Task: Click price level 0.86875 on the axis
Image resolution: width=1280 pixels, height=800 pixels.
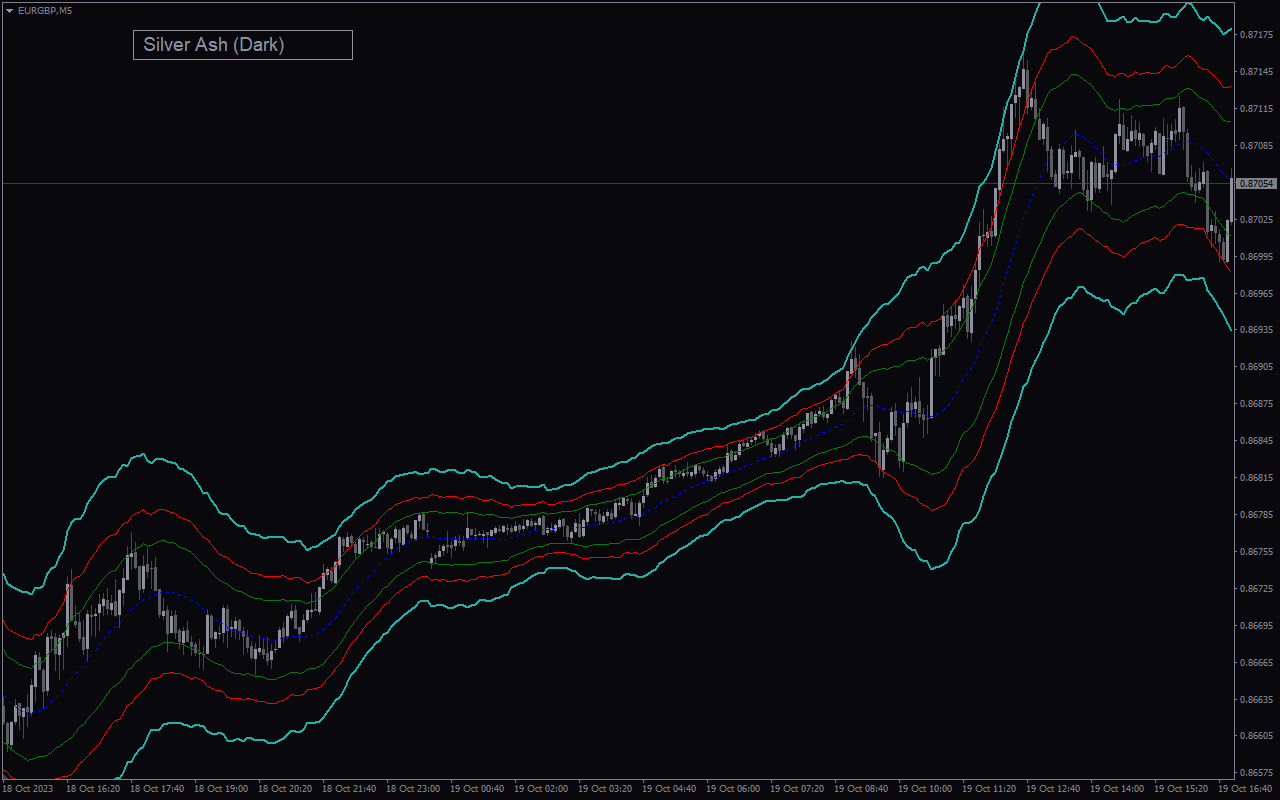Action: (x=1256, y=404)
